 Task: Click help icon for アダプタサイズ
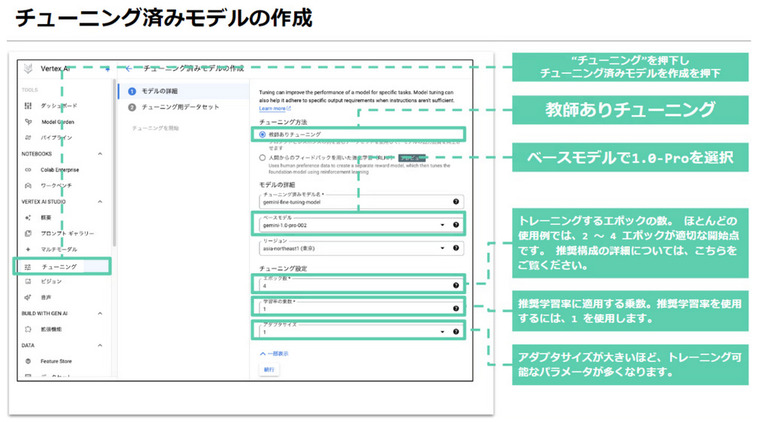click(x=456, y=332)
